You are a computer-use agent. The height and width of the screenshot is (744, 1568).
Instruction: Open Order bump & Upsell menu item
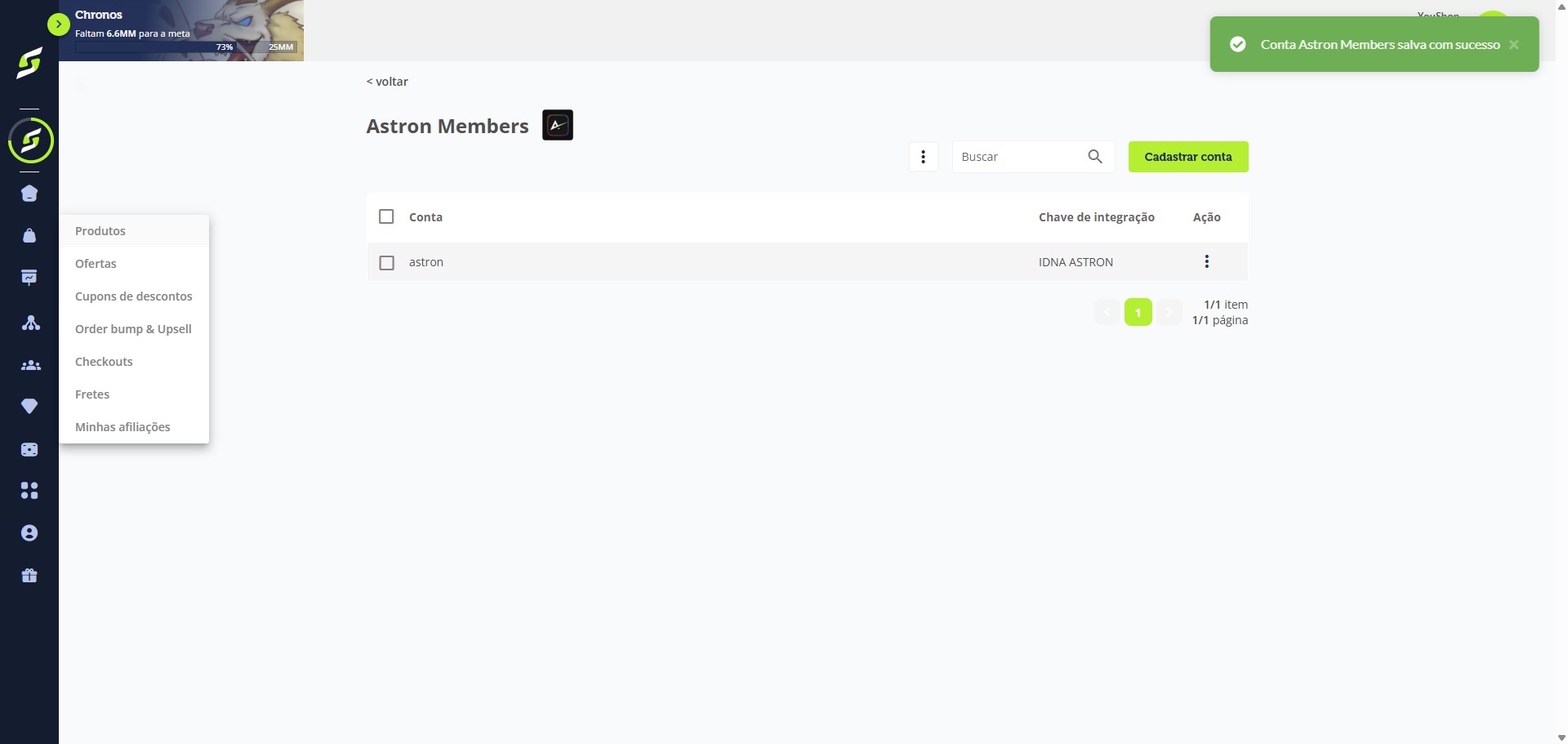point(134,329)
